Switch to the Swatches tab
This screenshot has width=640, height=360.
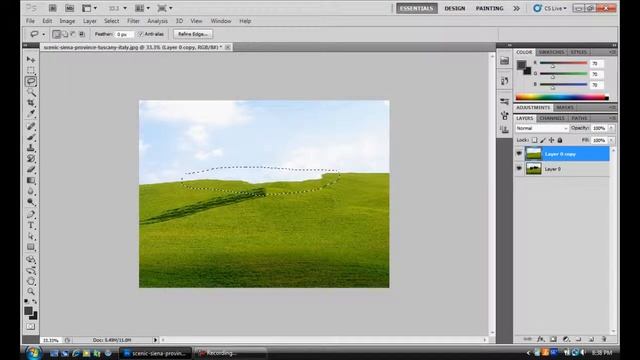point(551,52)
